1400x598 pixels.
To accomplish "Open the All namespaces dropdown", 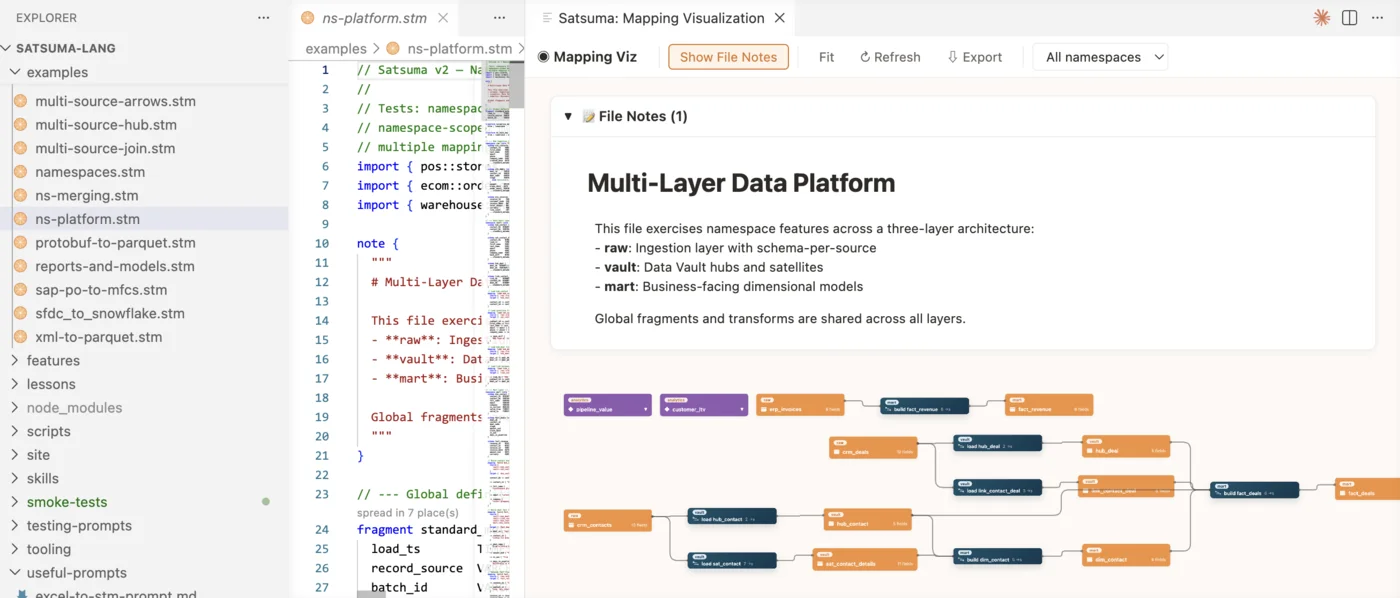I will tap(1099, 57).
